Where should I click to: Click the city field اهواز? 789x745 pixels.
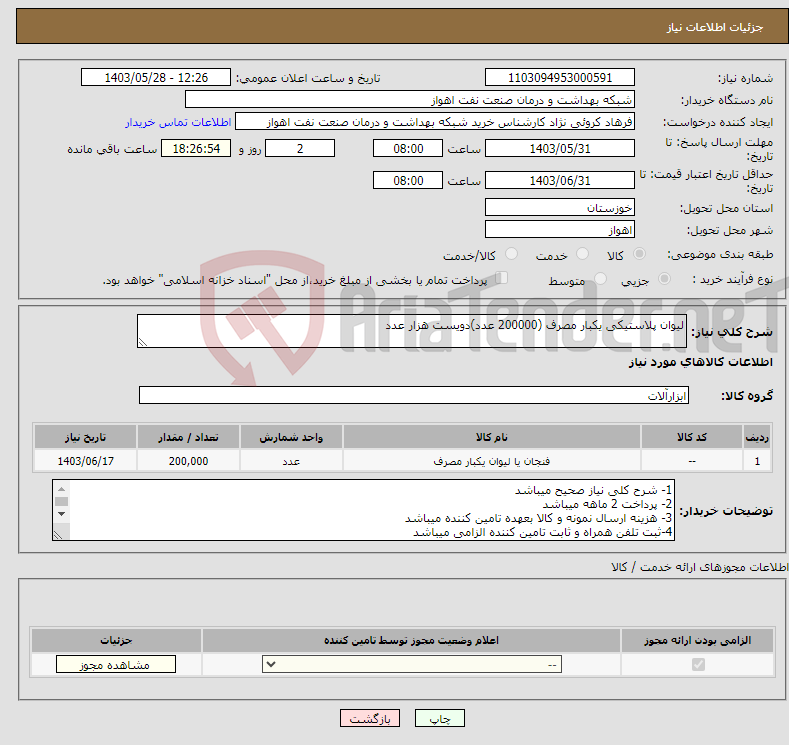click(x=560, y=229)
